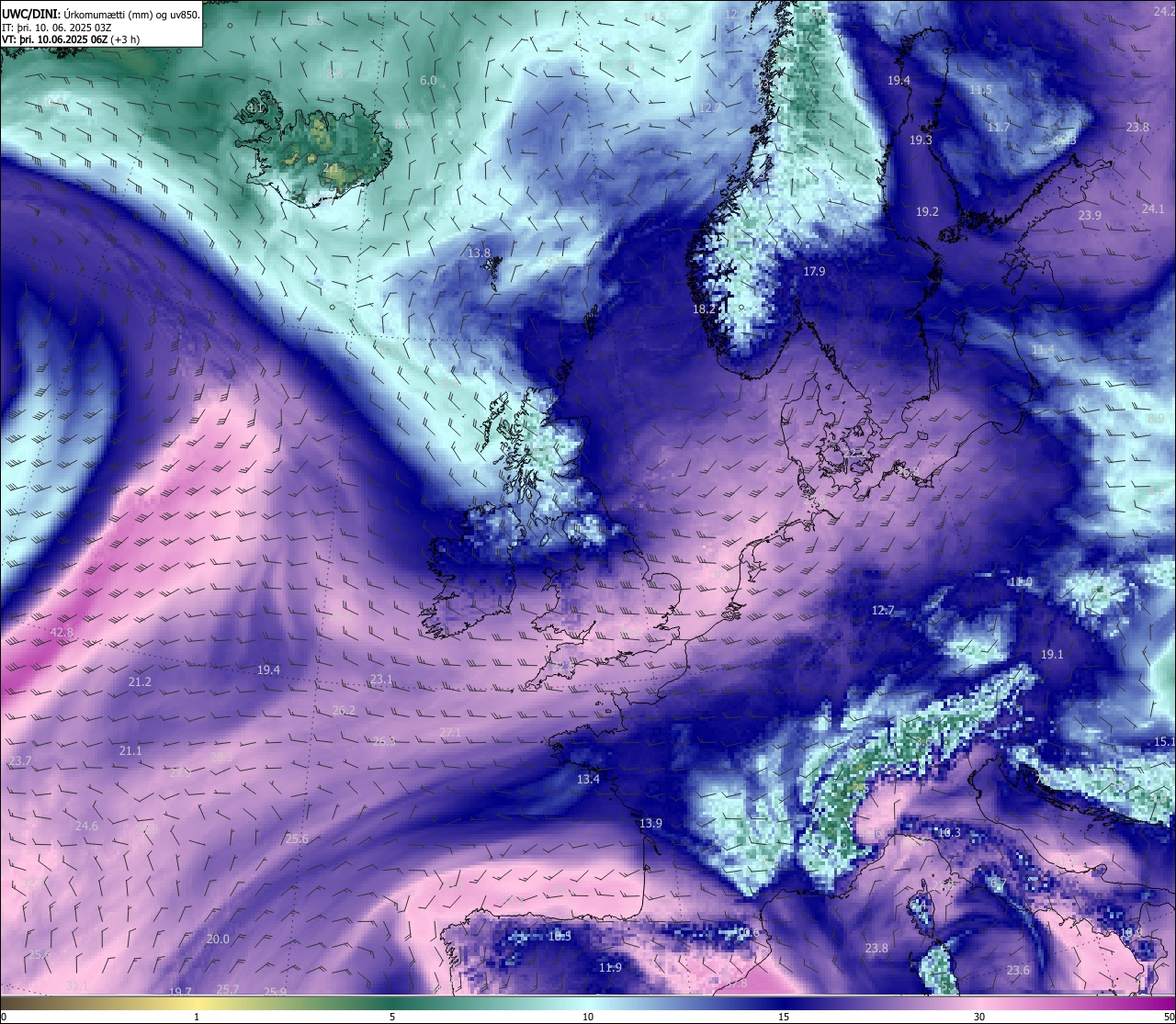Click the 23.9 map value
The image size is (1176, 1024).
click(1090, 216)
